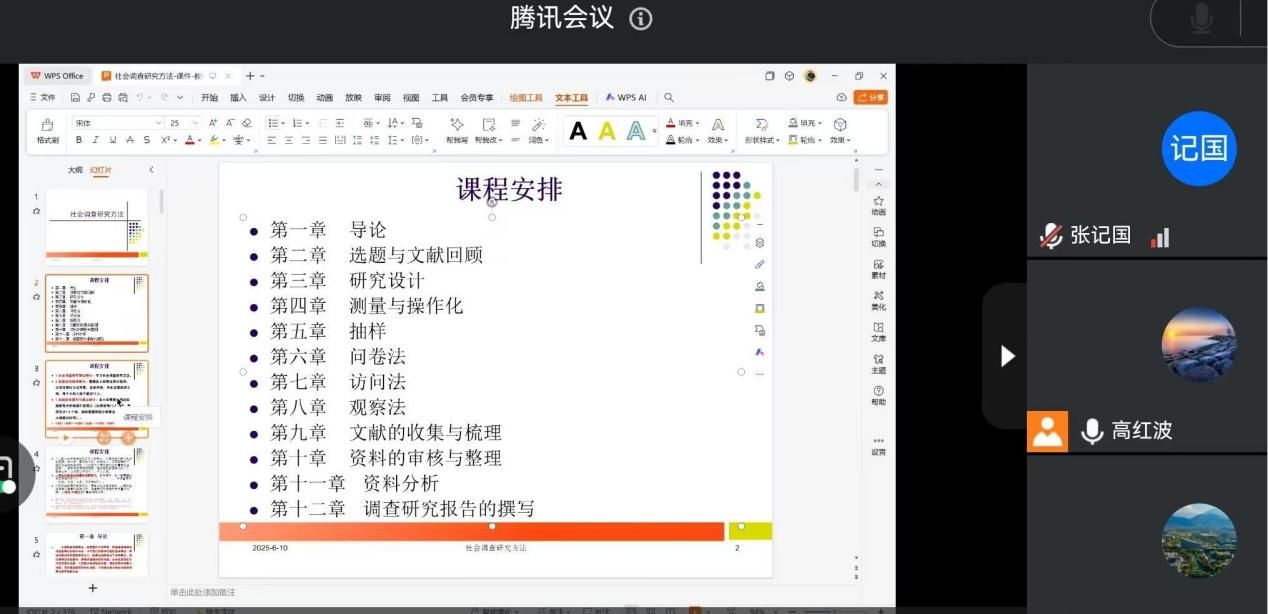Toggle bold formatting

(x=79, y=140)
